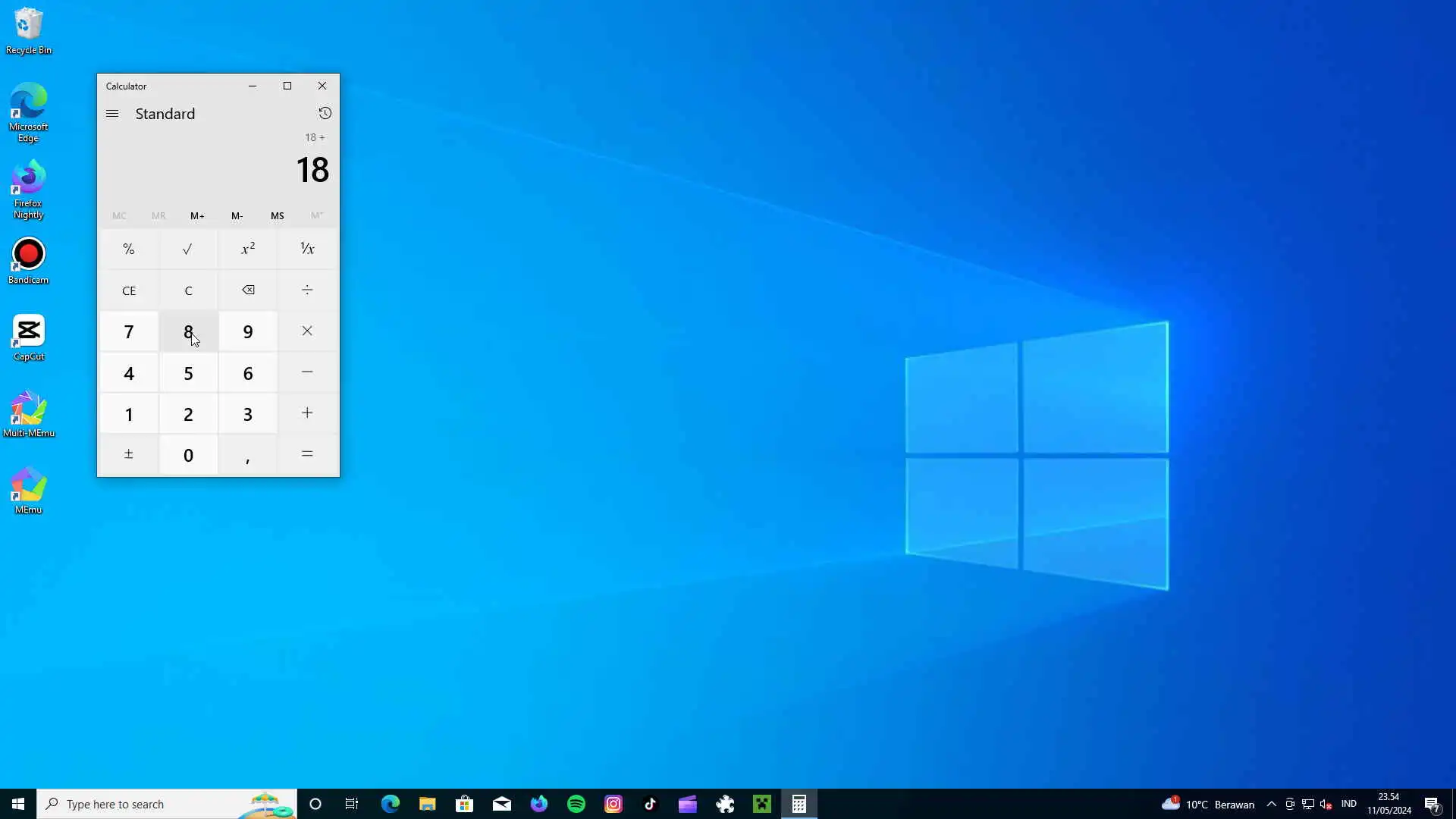Toggle the plus/minus sign key
The height and width of the screenshot is (819, 1456).
(129, 455)
